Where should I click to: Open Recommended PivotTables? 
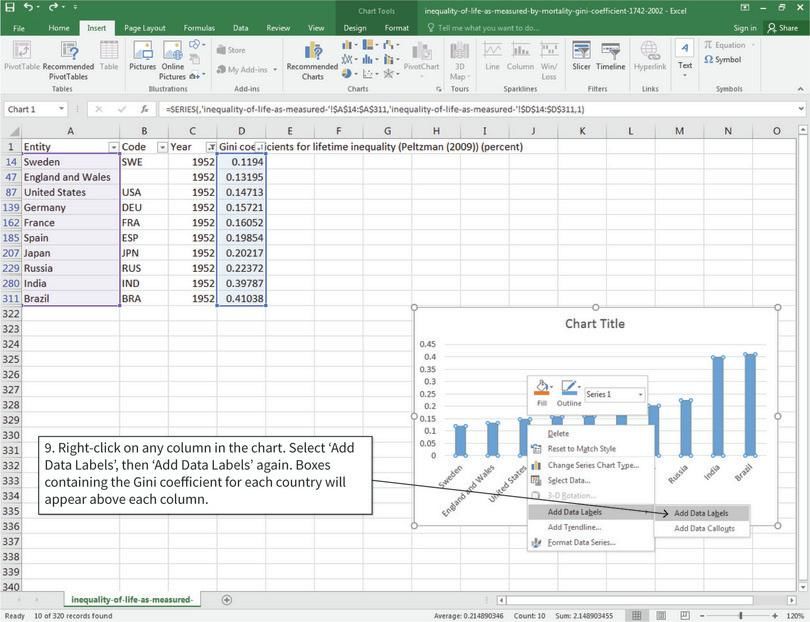point(68,61)
